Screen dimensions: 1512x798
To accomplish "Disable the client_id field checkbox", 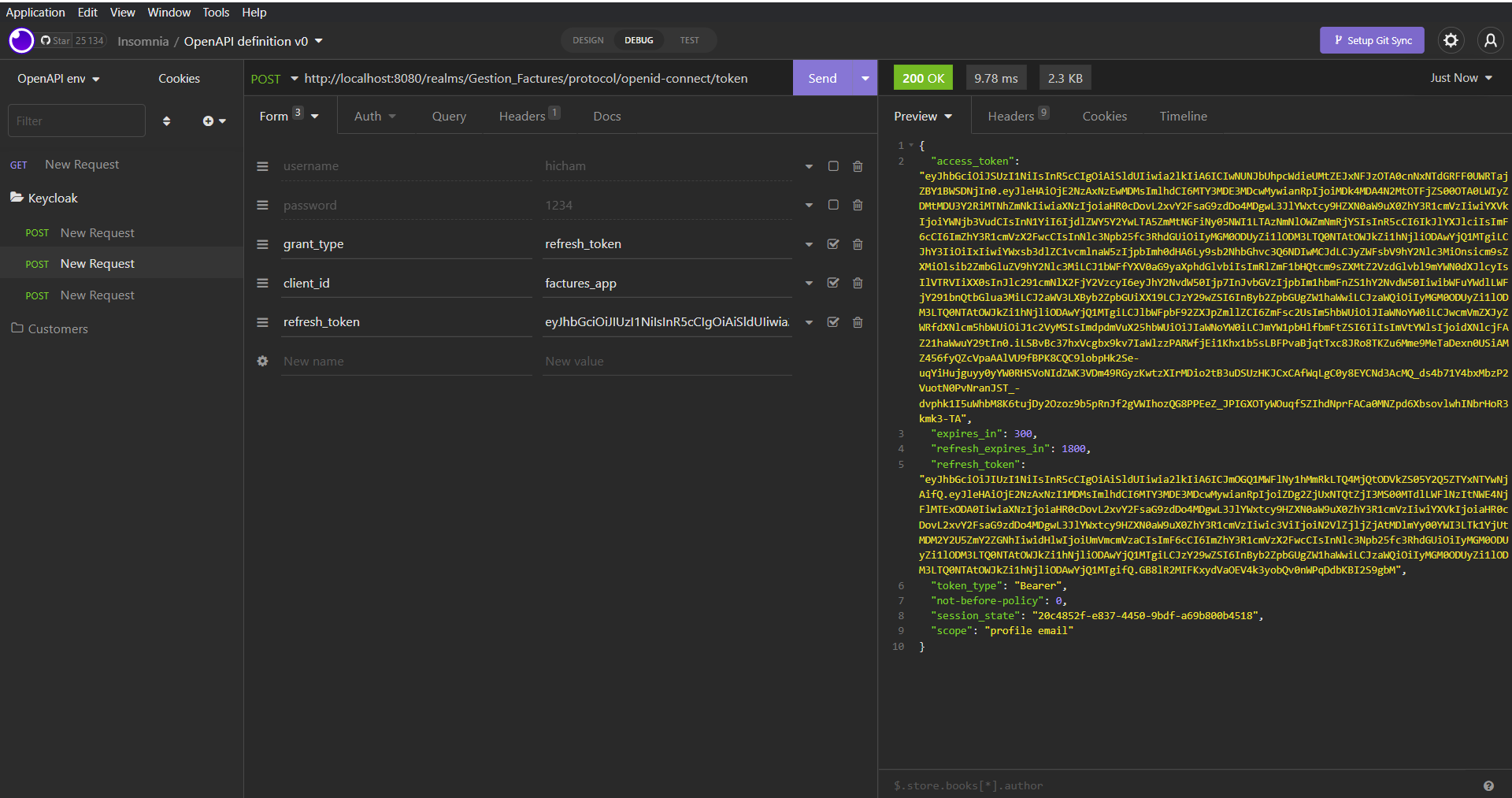I will [x=832, y=283].
